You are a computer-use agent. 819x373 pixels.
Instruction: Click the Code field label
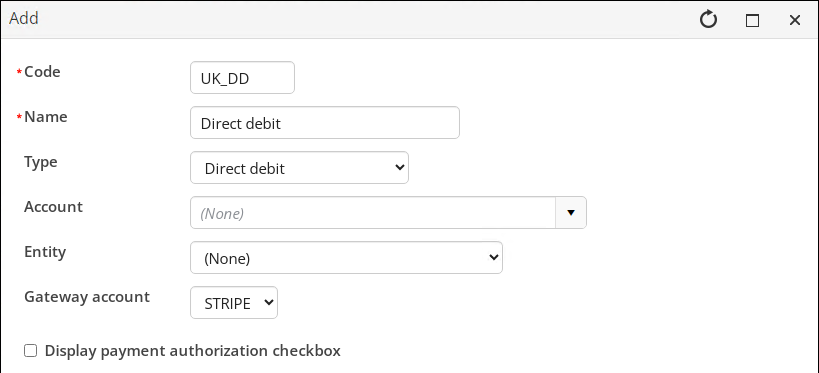pos(42,72)
